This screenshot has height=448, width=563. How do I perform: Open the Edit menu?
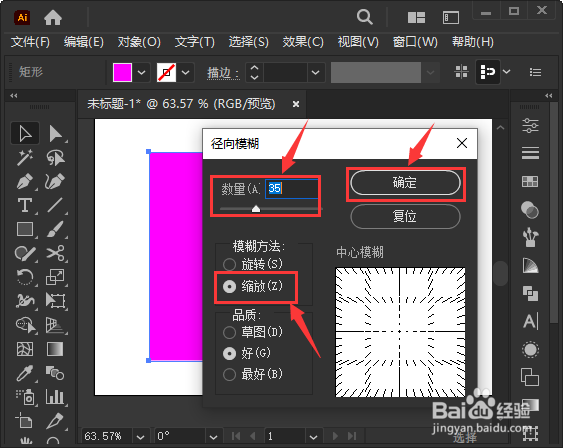click(x=84, y=42)
